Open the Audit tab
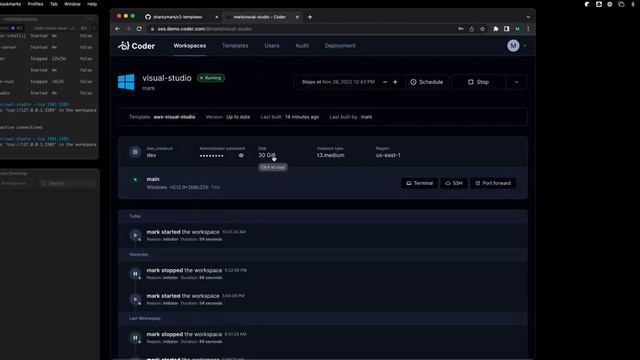 [x=302, y=46]
